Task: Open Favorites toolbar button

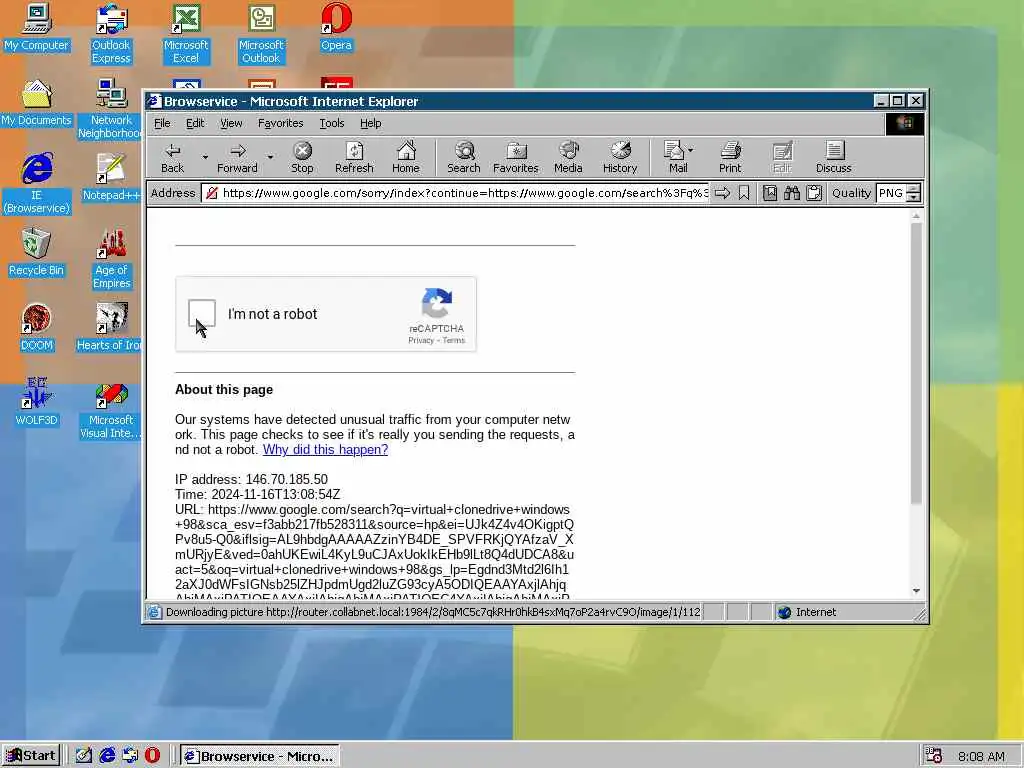Action: click(x=516, y=158)
